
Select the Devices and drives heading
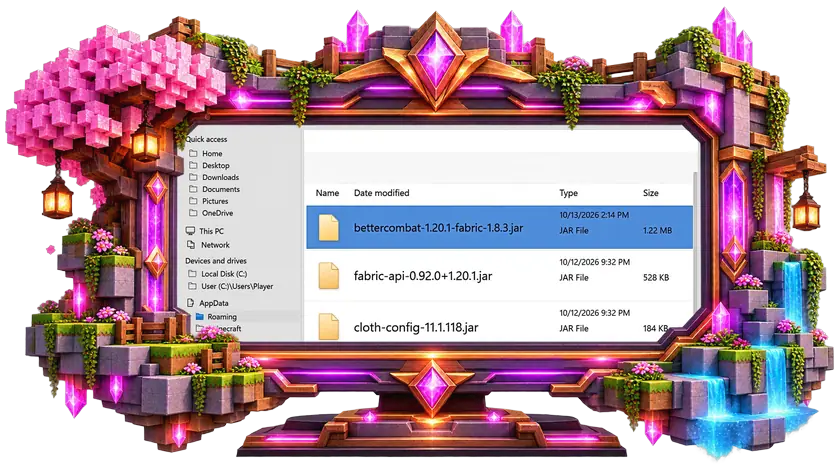tap(216, 261)
